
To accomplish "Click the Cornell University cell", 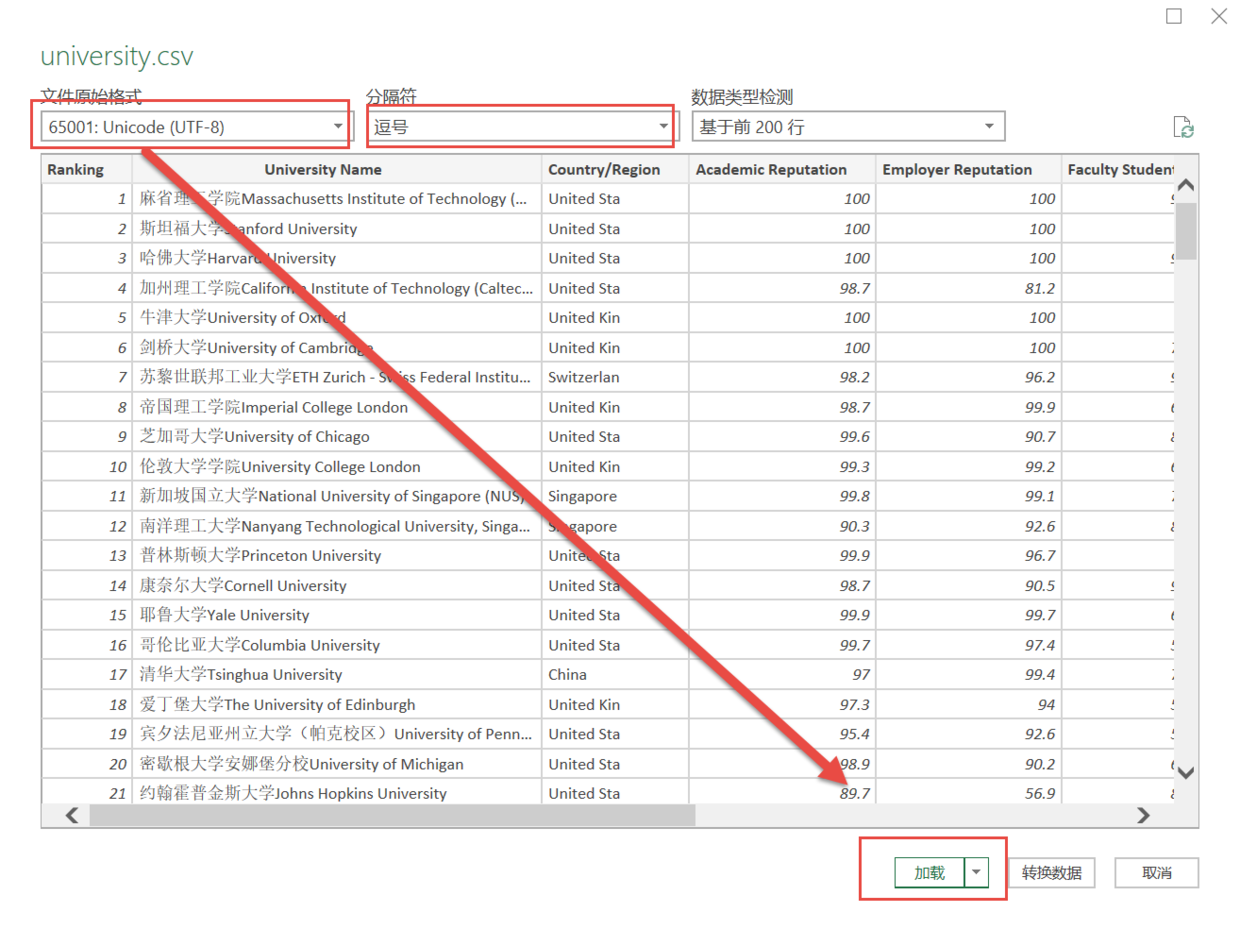I will 337,586.
